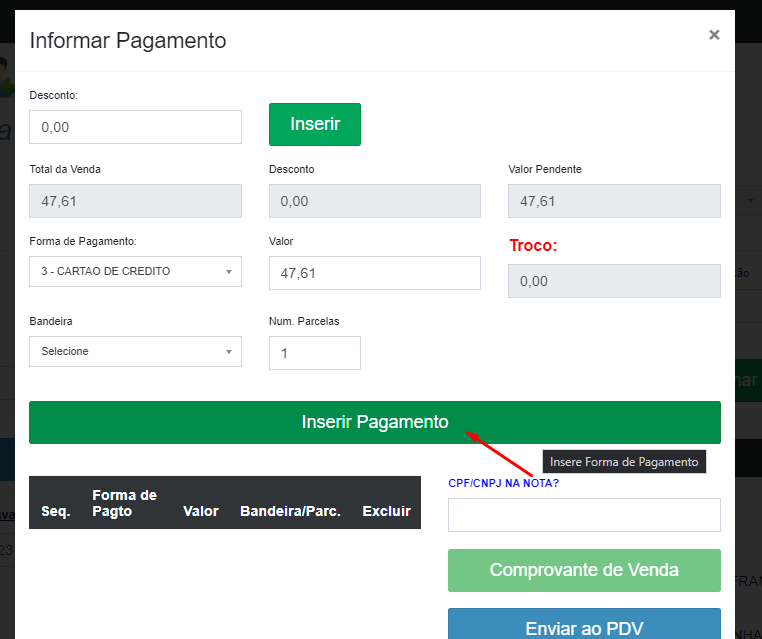Click the Valor Pendente field
This screenshot has height=639, width=762.
tap(613, 201)
